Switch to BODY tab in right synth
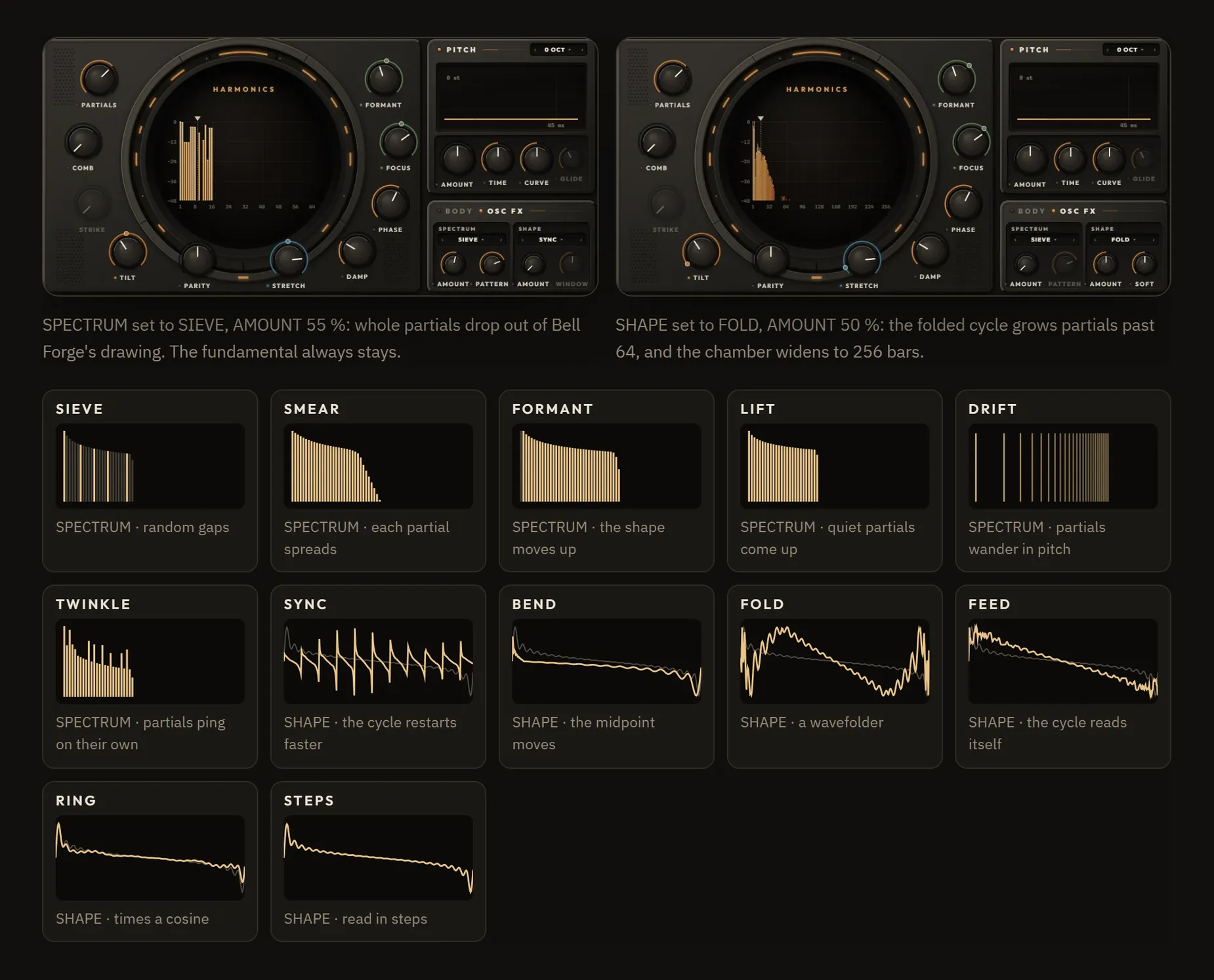This screenshot has width=1214, height=980. click(x=1032, y=211)
